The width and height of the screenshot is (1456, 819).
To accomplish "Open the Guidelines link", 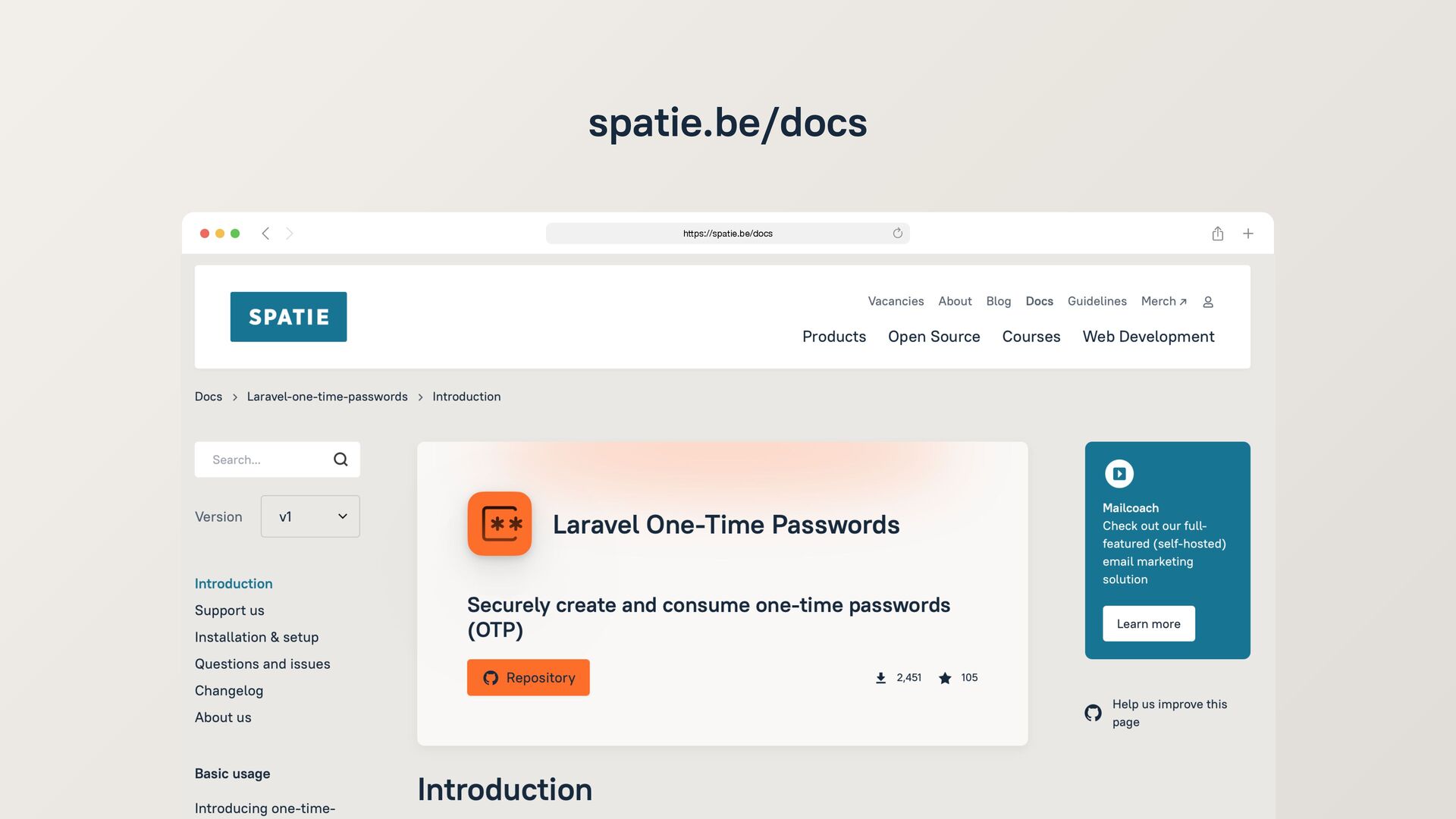I will tap(1097, 301).
